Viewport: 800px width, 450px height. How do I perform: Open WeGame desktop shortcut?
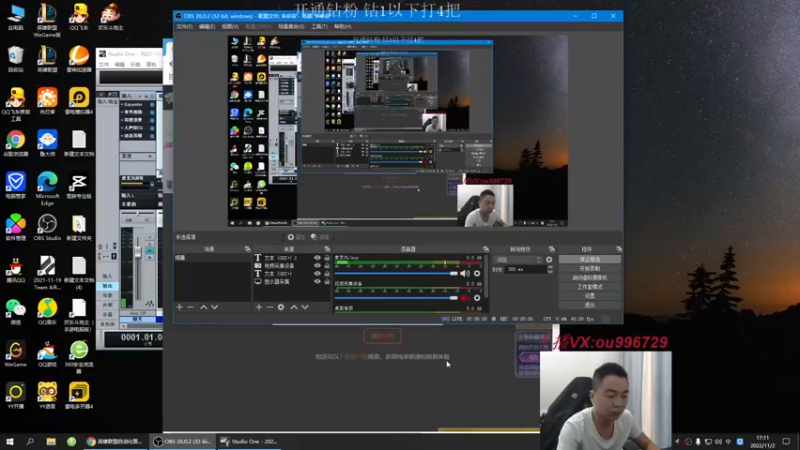16,354
